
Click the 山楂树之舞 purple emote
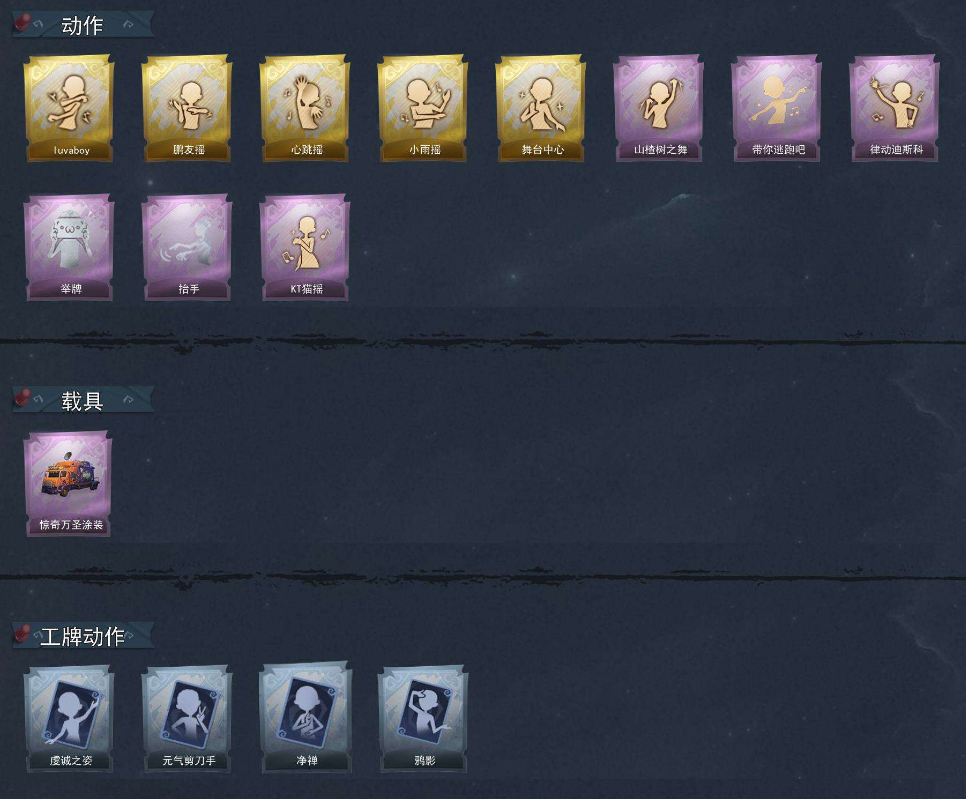tap(659, 108)
